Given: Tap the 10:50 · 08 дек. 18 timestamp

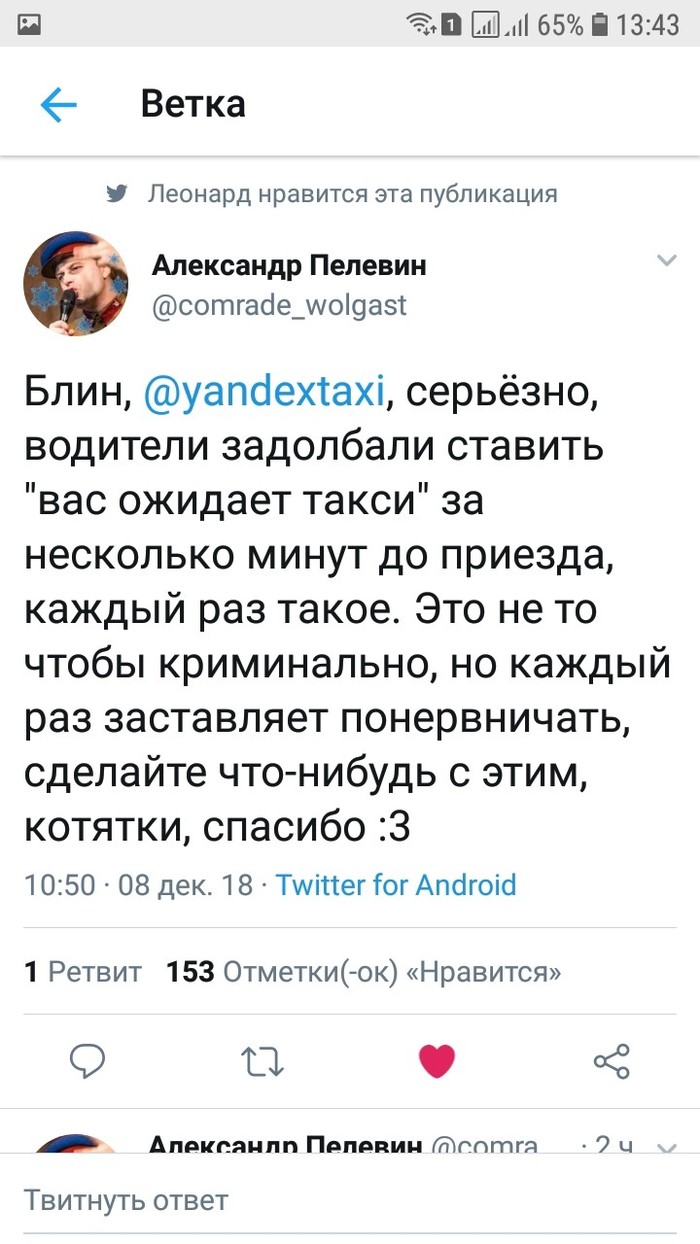Looking at the screenshot, I should point(138,885).
